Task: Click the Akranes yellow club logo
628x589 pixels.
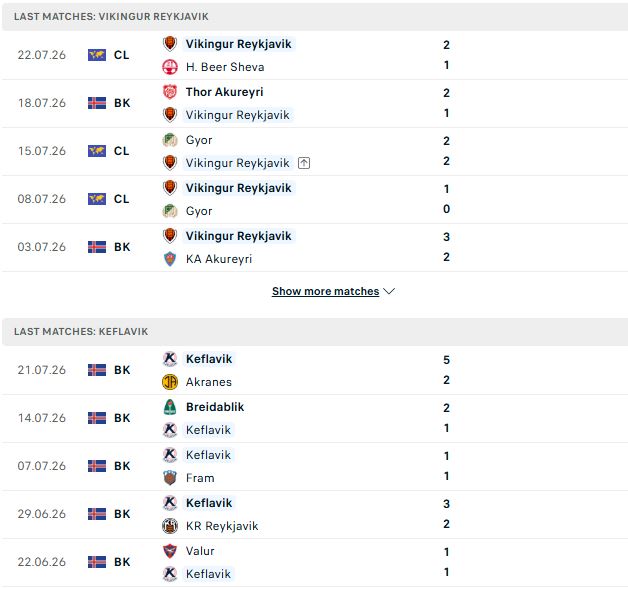Action: tap(170, 382)
